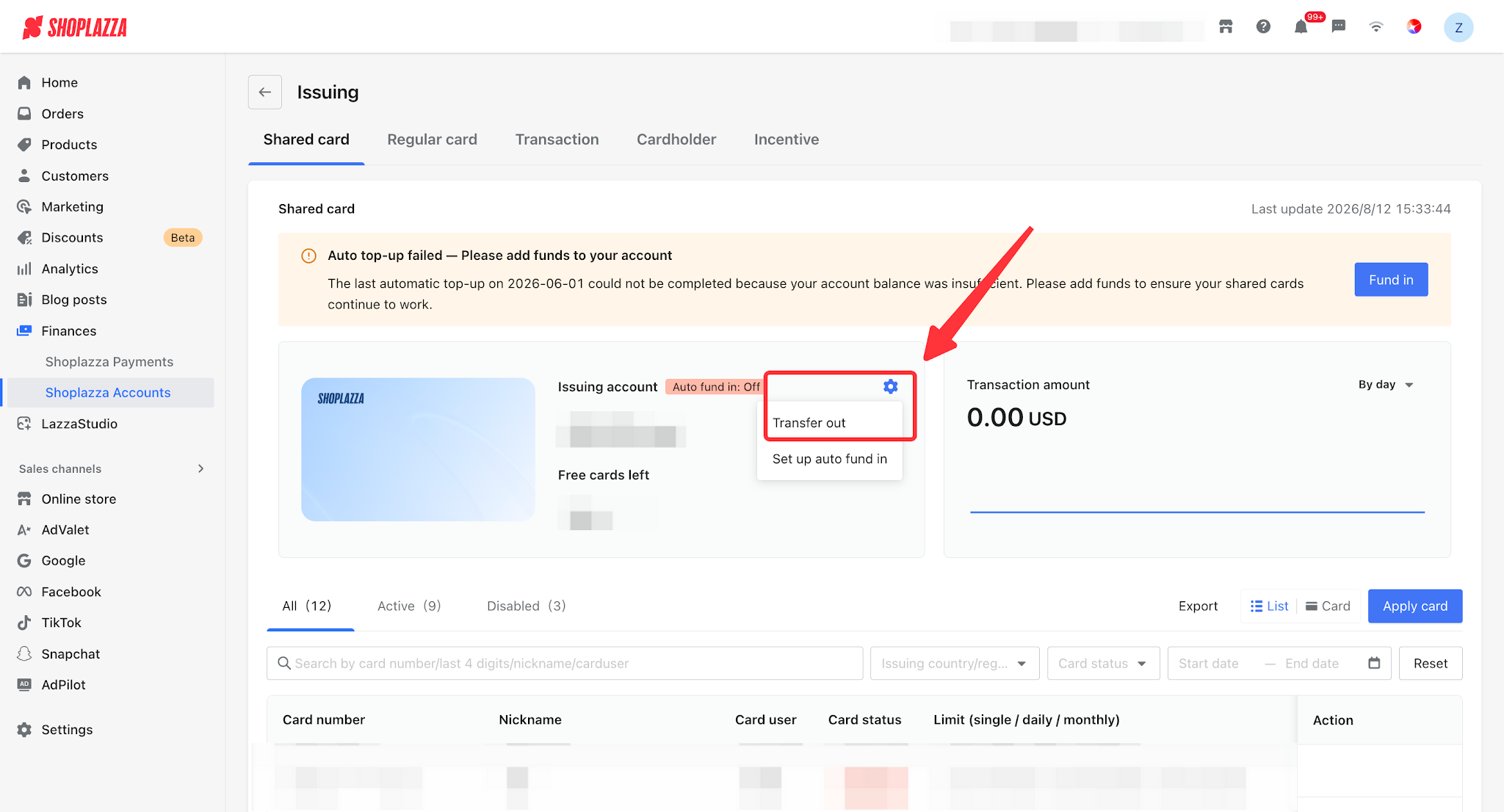Click the Facebook Meta icon

(x=24, y=592)
